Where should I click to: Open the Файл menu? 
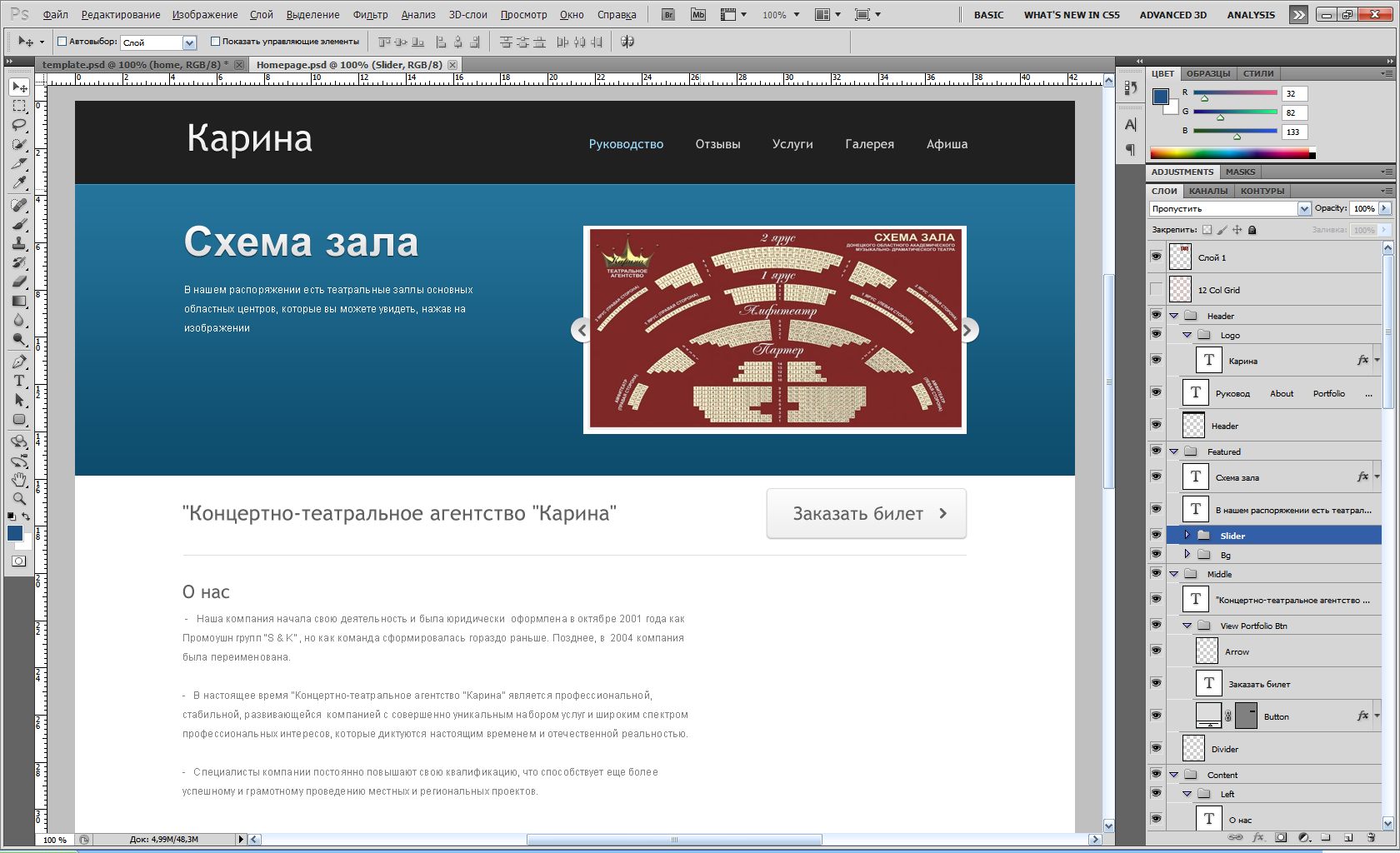click(56, 15)
